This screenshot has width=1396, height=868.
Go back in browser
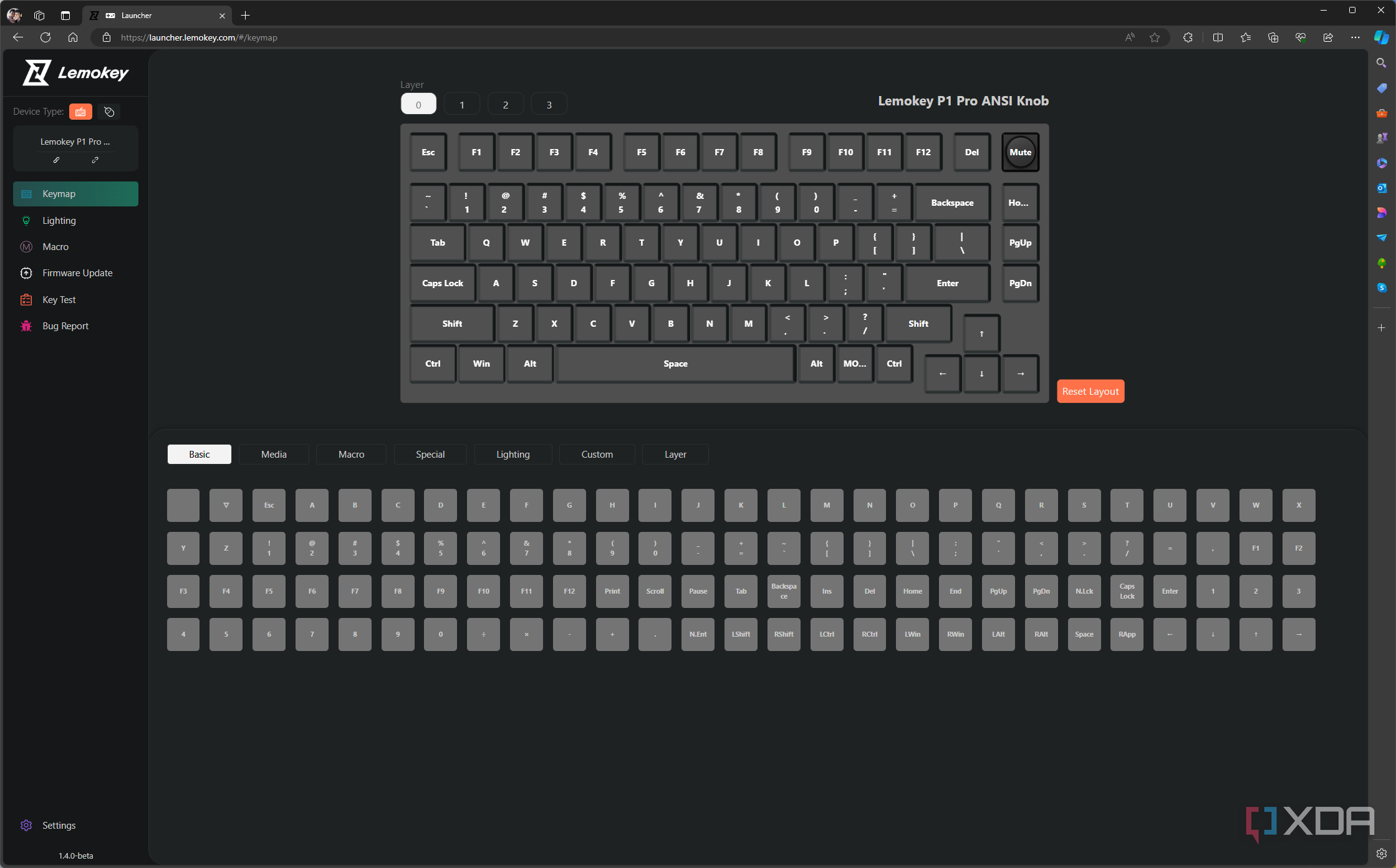(18, 37)
